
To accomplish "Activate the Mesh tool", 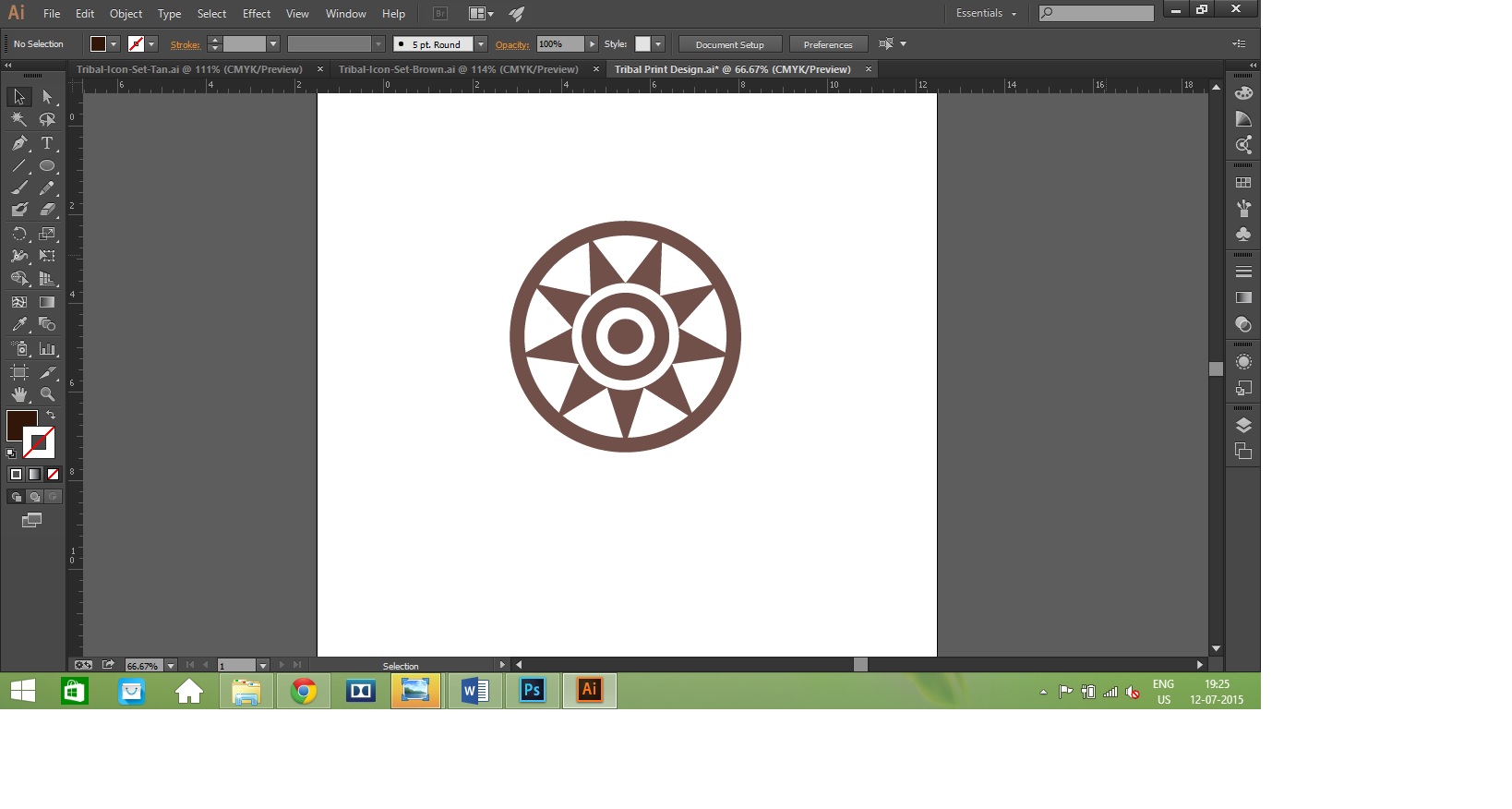I will pos(19,302).
